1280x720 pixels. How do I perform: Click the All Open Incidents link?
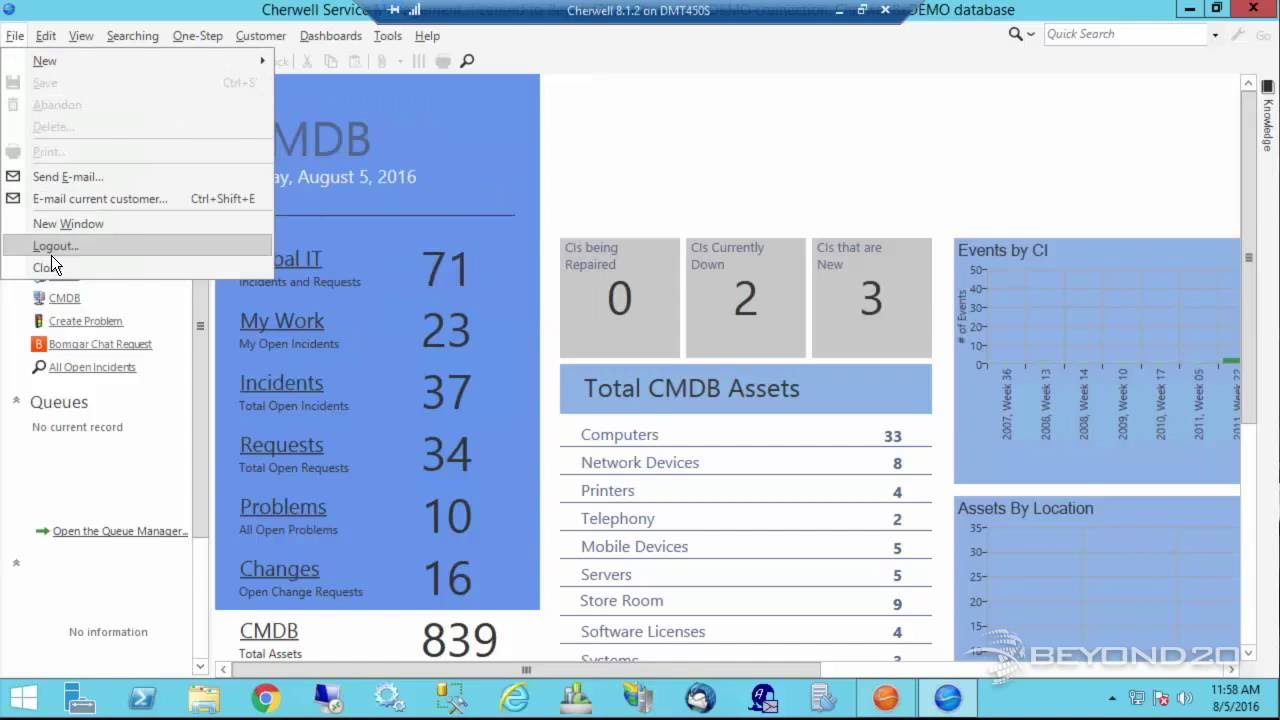pyautogui.click(x=92, y=367)
